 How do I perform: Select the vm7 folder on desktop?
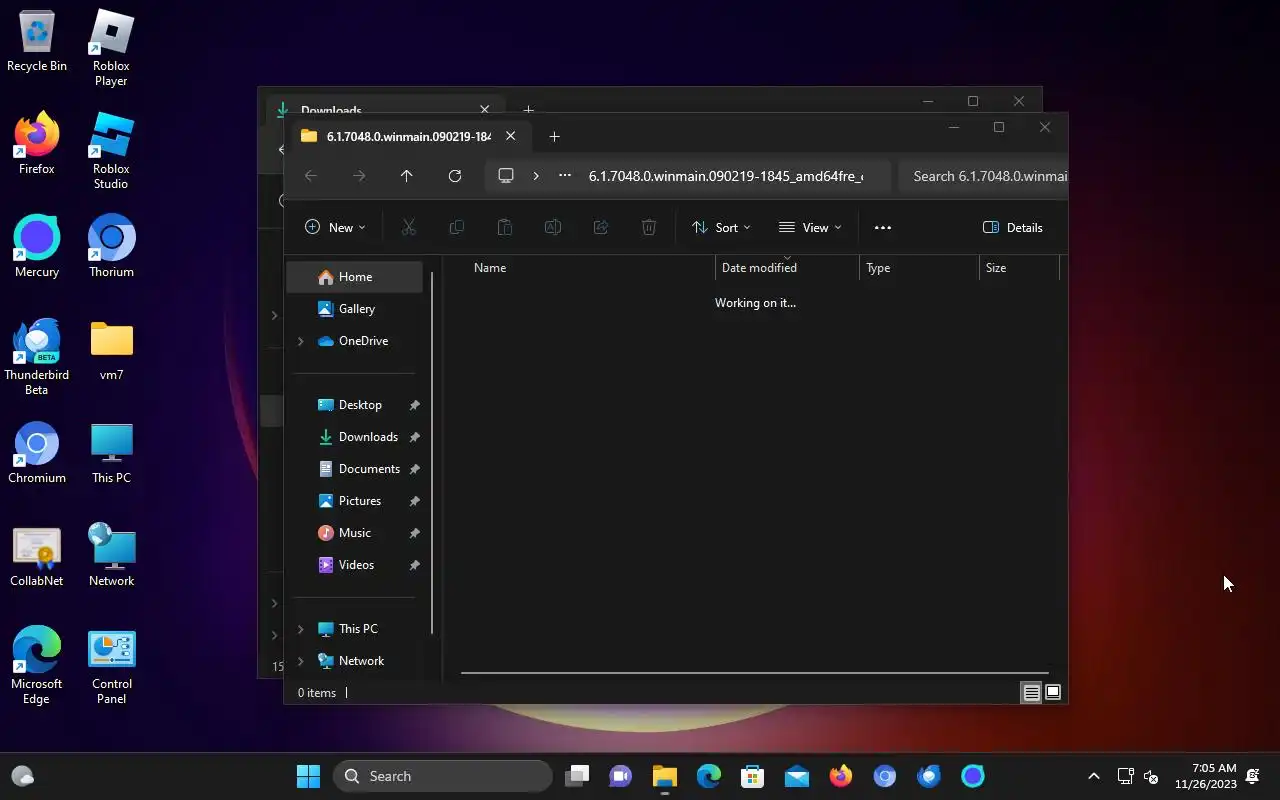tap(111, 349)
